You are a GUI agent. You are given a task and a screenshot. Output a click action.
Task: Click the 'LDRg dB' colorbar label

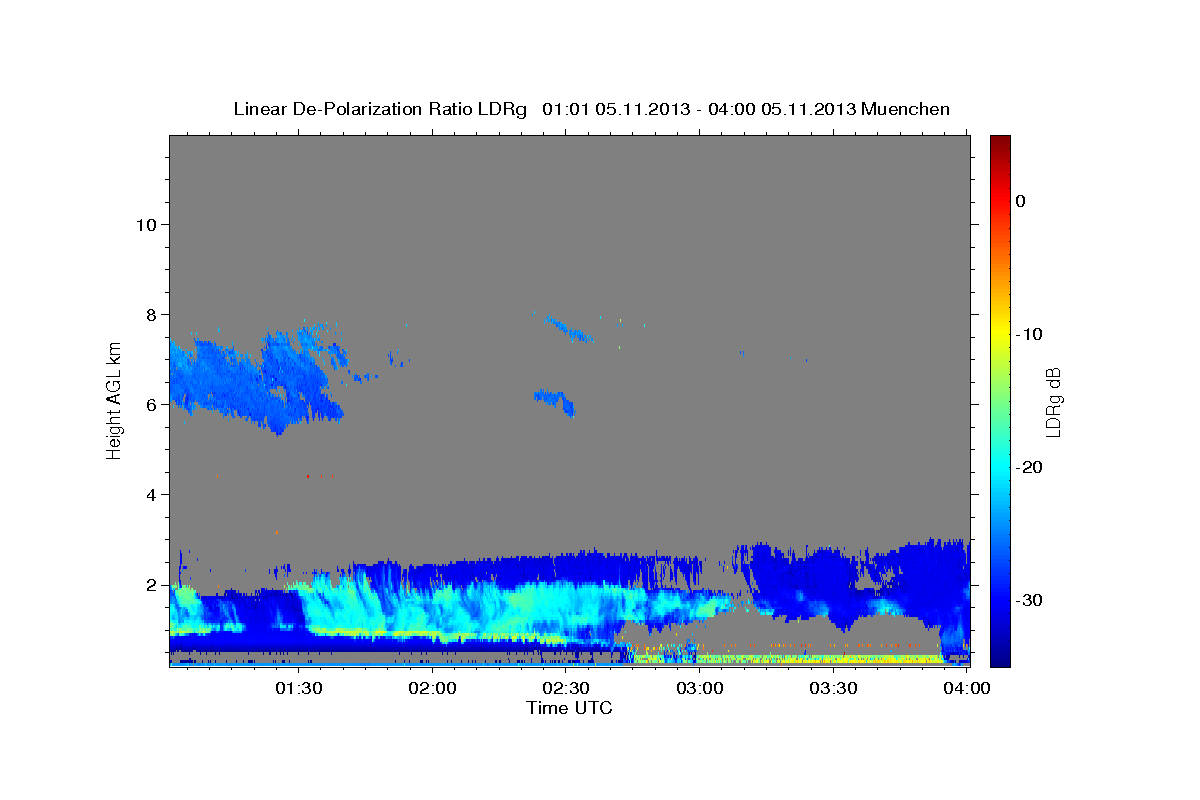pos(1053,402)
